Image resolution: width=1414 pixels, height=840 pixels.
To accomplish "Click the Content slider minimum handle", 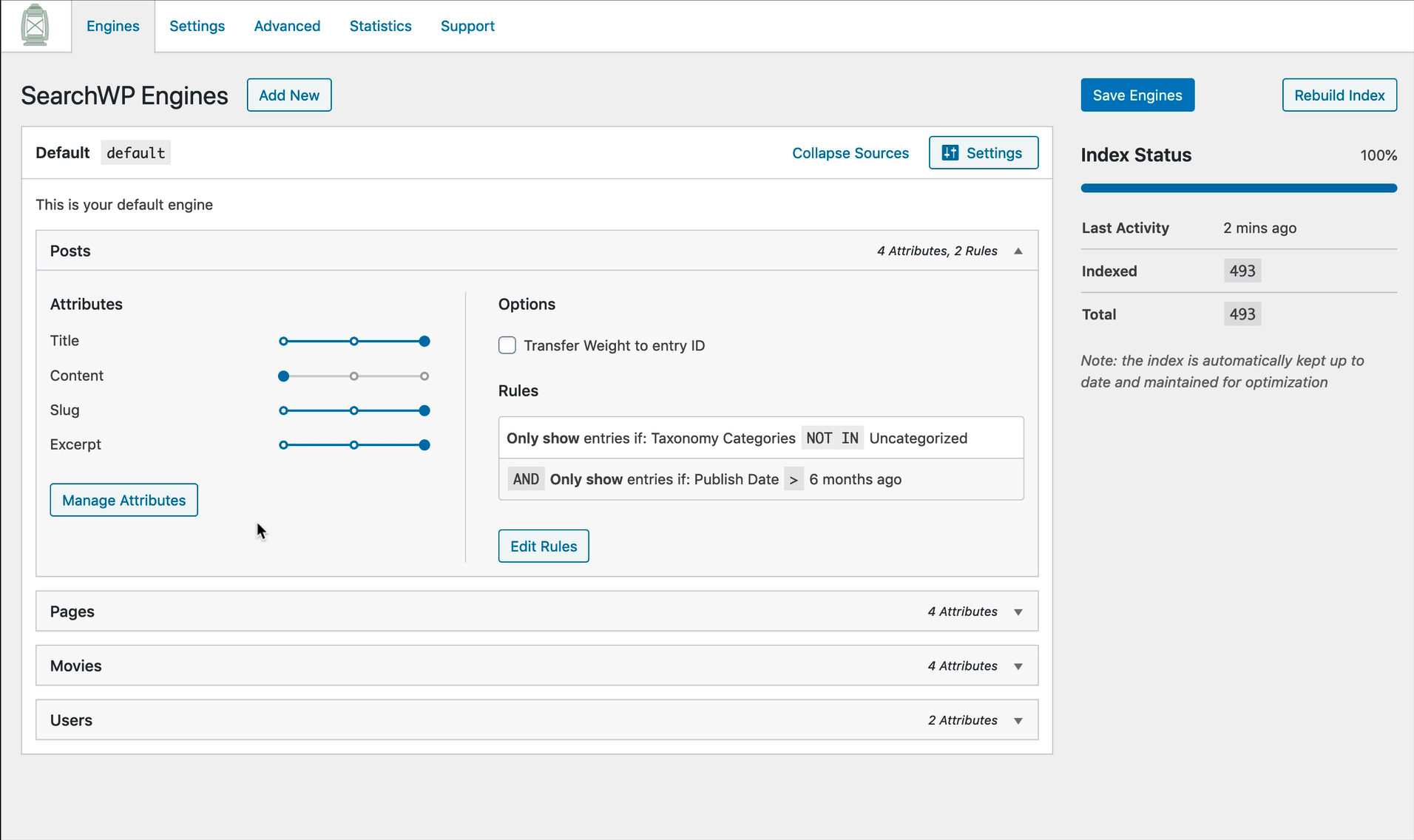I will coord(283,376).
